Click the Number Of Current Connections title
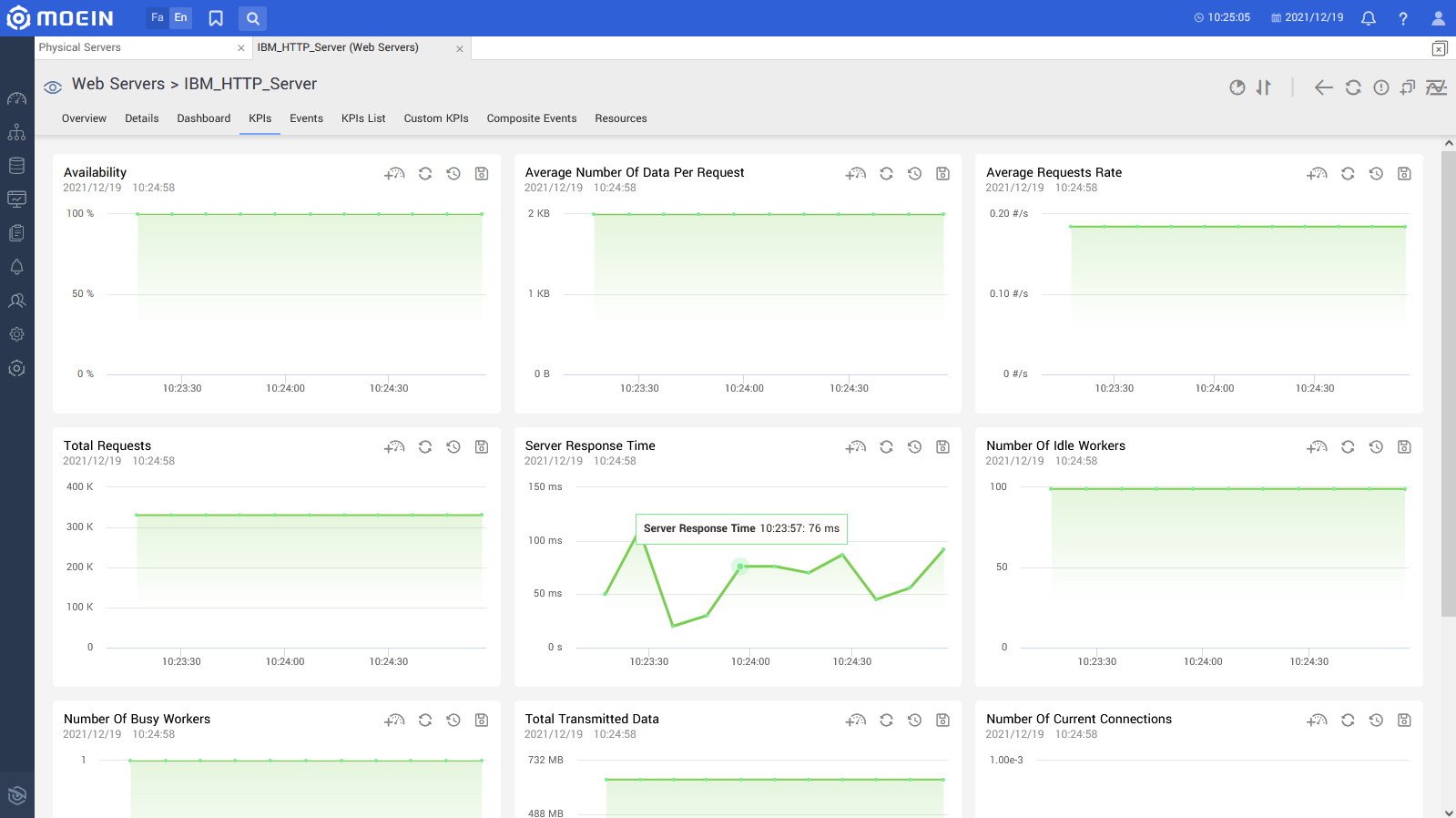Viewport: 1456px width, 818px height. [x=1079, y=719]
